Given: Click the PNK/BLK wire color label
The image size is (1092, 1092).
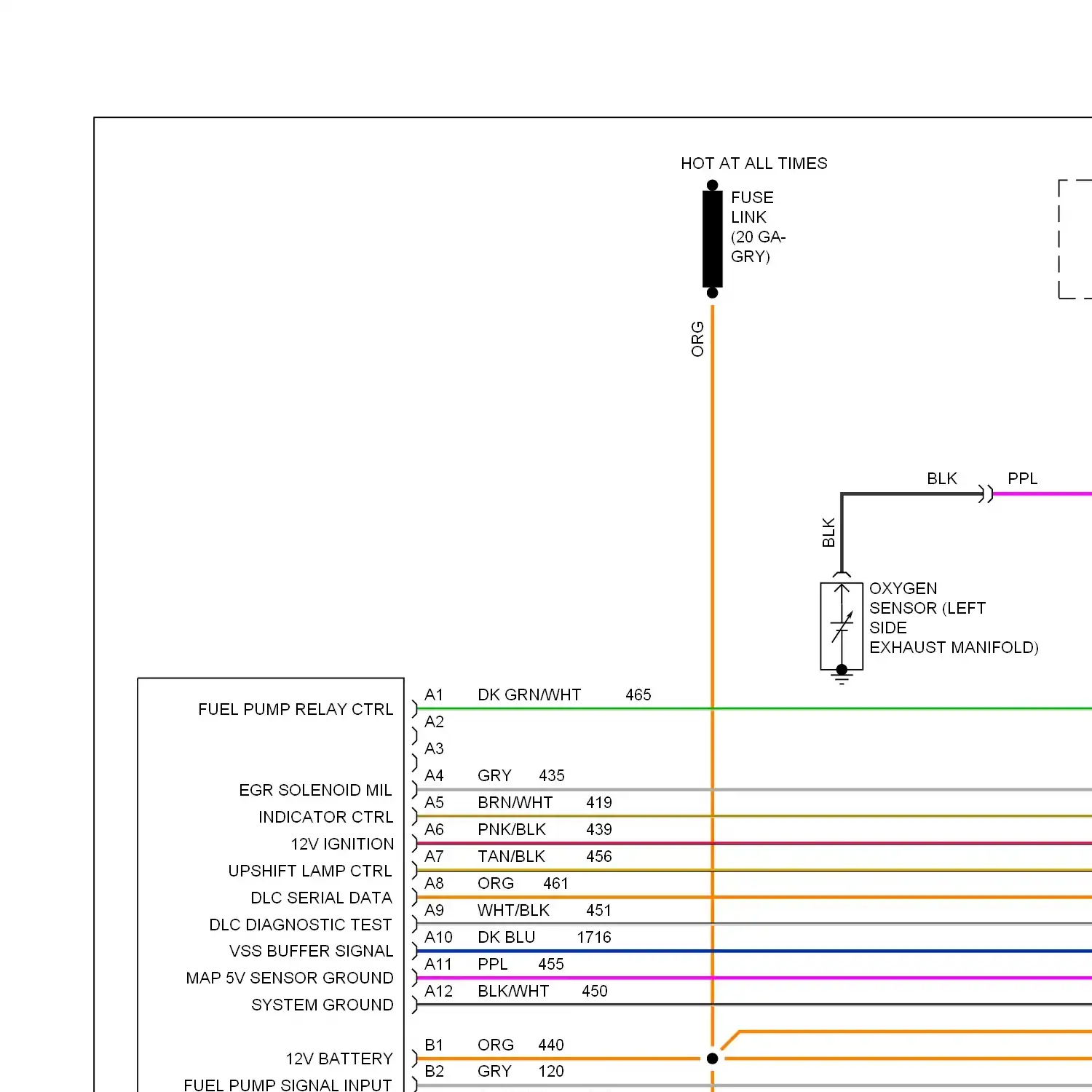Looking at the screenshot, I should click(x=511, y=829).
